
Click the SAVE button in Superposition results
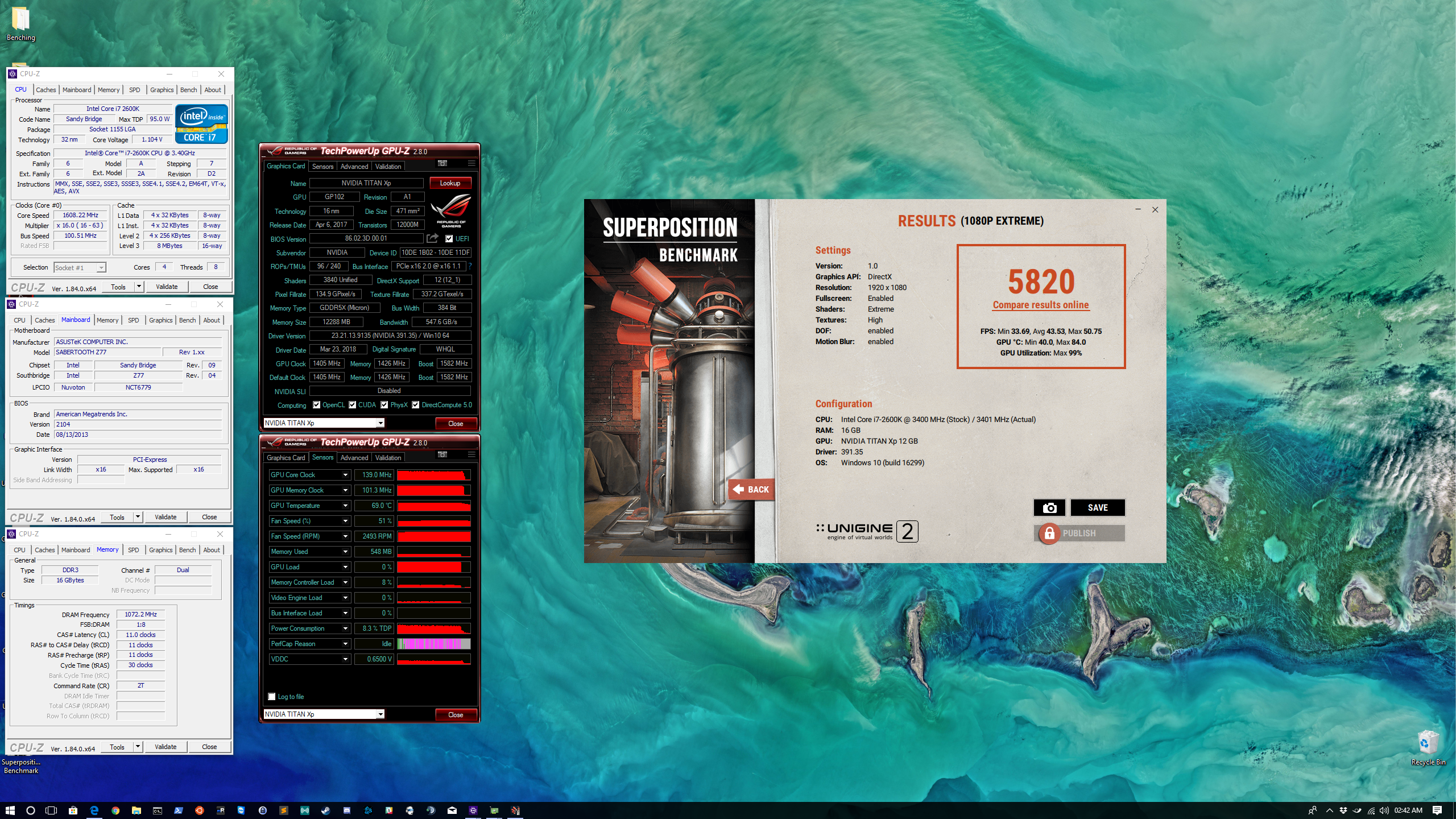coord(1098,507)
